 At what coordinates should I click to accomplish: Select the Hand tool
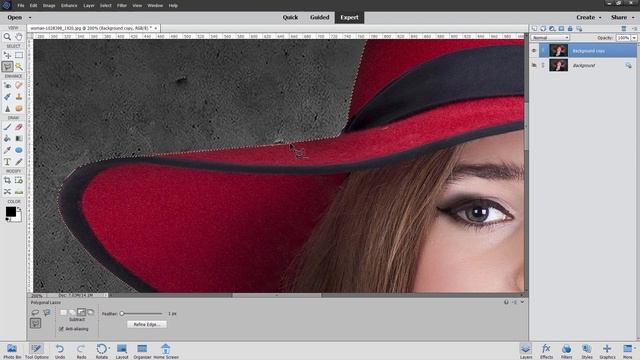click(x=19, y=37)
